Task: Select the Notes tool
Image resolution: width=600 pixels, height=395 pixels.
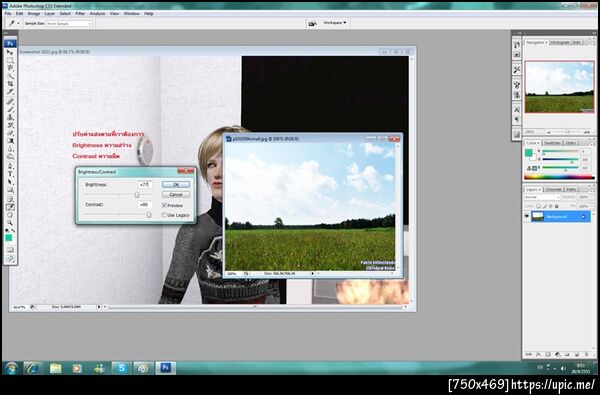Action: (x=10, y=198)
